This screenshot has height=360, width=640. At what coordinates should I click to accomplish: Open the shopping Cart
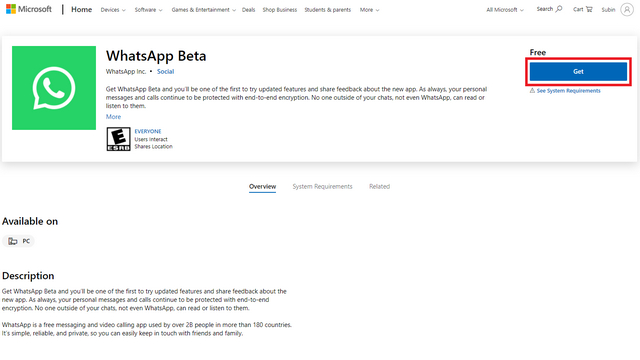pyautogui.click(x=583, y=9)
